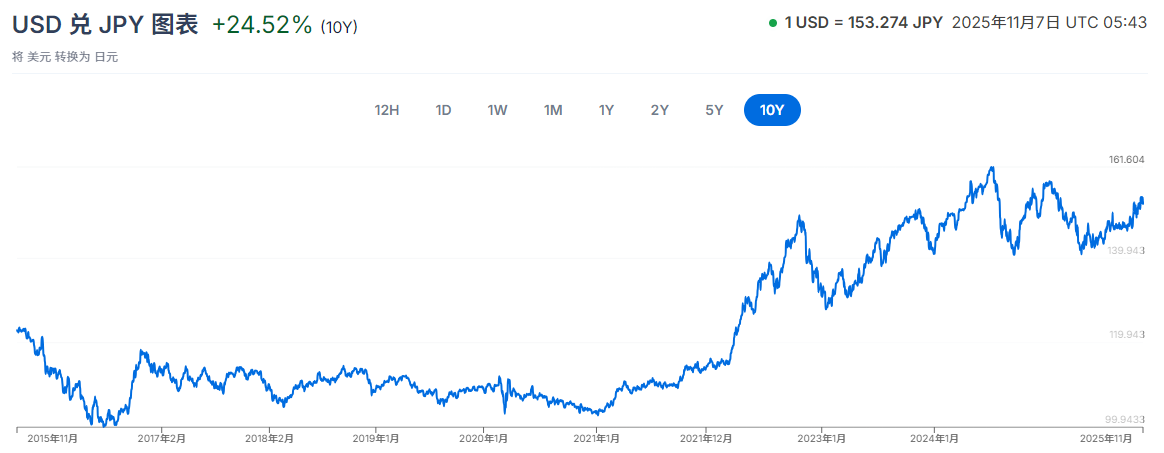Switch chart to 1D range

443,110
